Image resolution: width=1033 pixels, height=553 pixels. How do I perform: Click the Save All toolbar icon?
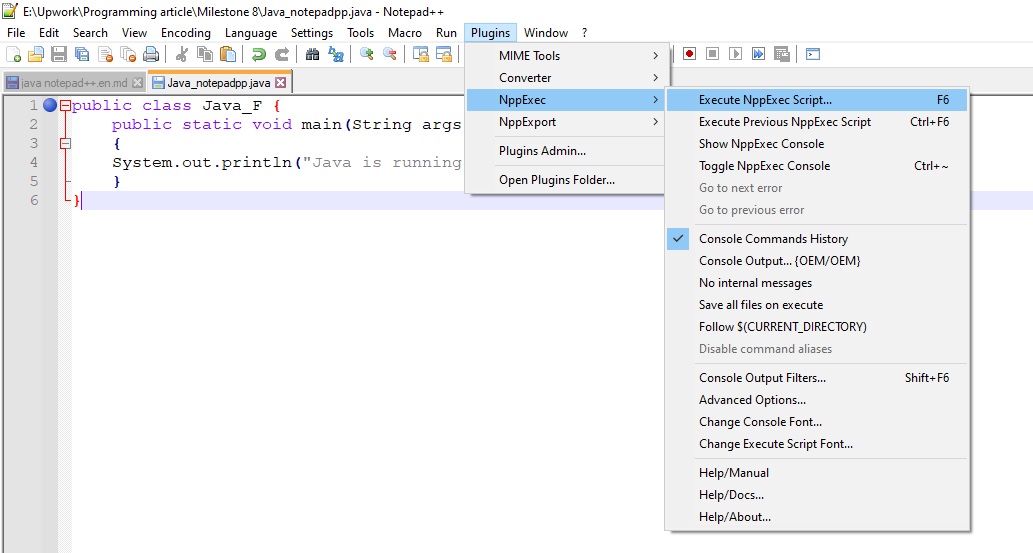click(82, 55)
